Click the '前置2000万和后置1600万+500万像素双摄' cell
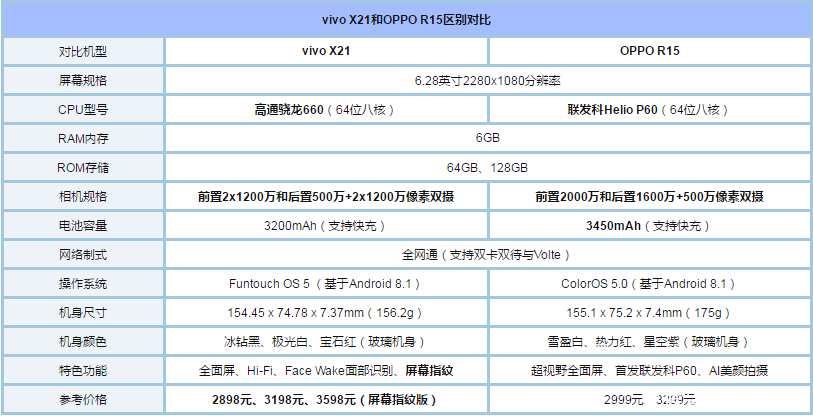 click(x=650, y=197)
